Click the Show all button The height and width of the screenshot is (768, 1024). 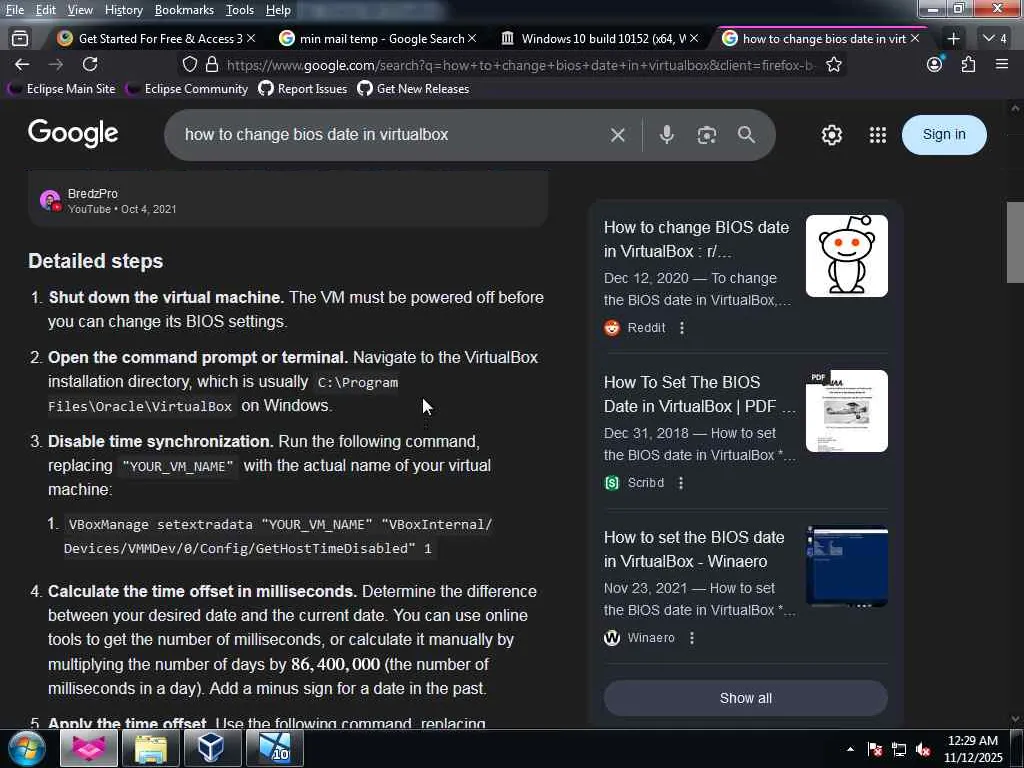(x=745, y=698)
